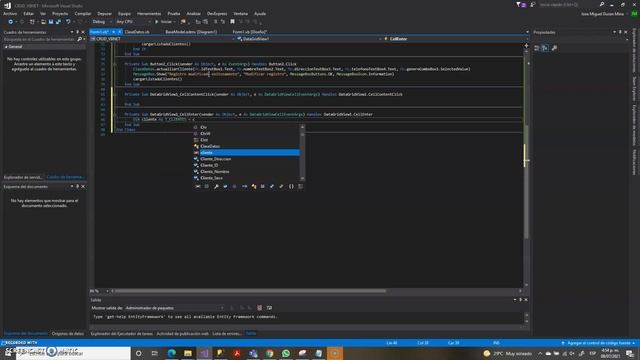Open Google Chrome from the taskbar
640x360 pixels.
pos(269,353)
